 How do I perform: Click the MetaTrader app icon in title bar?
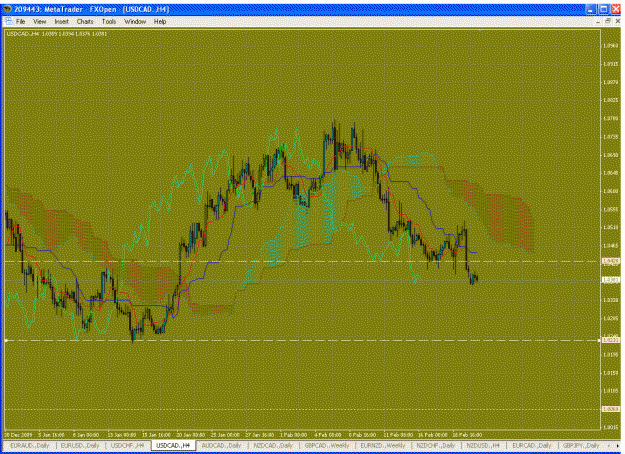click(x=7, y=9)
